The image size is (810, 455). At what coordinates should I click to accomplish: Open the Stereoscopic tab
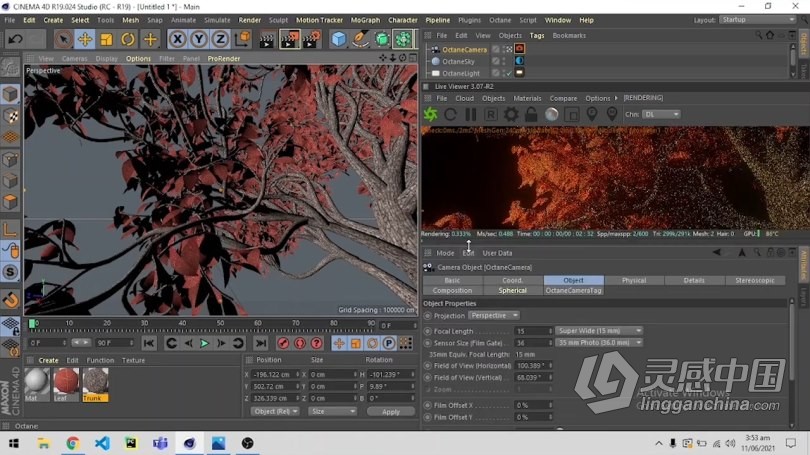pos(755,280)
